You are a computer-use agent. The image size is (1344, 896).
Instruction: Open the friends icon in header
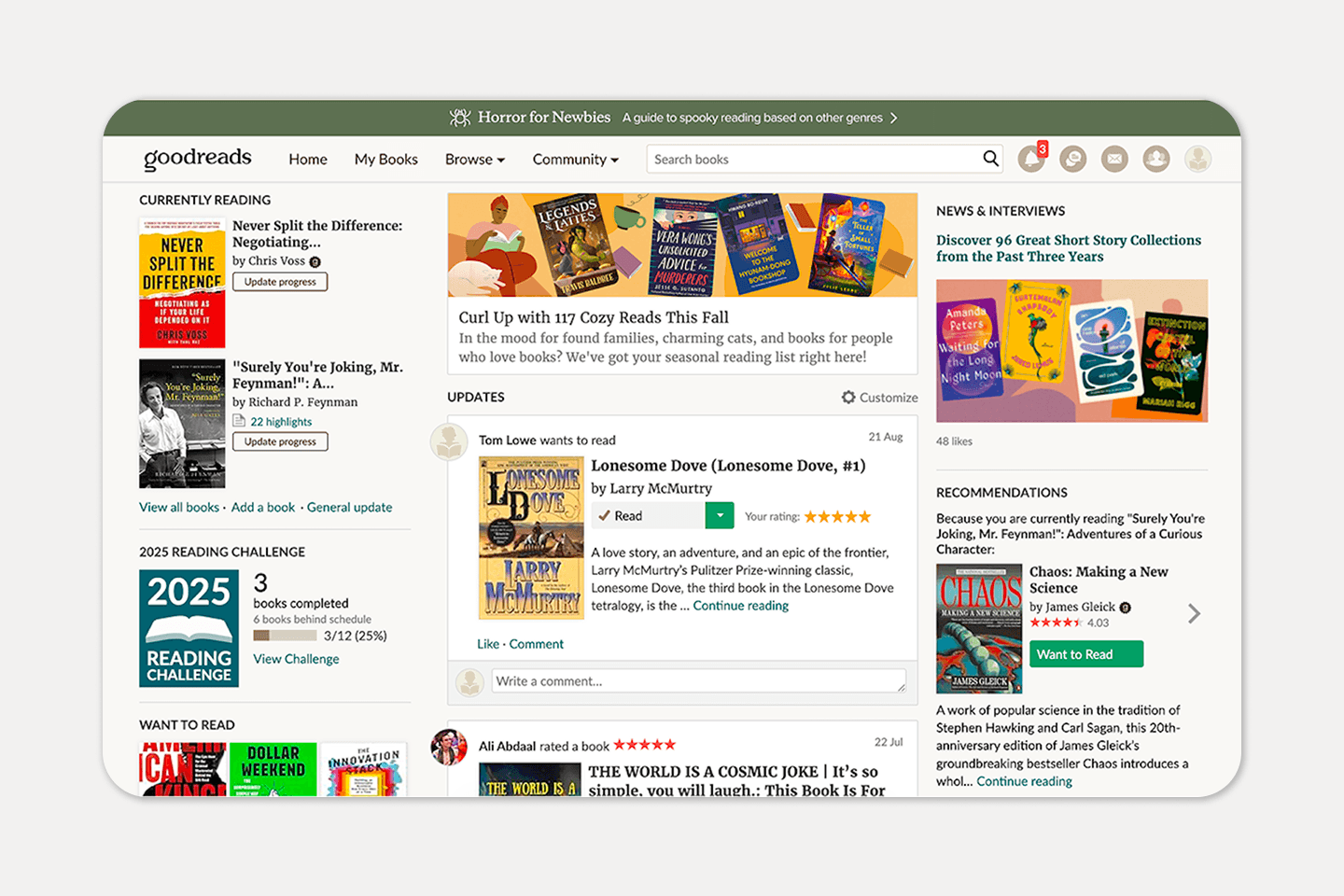pyautogui.click(x=1156, y=159)
